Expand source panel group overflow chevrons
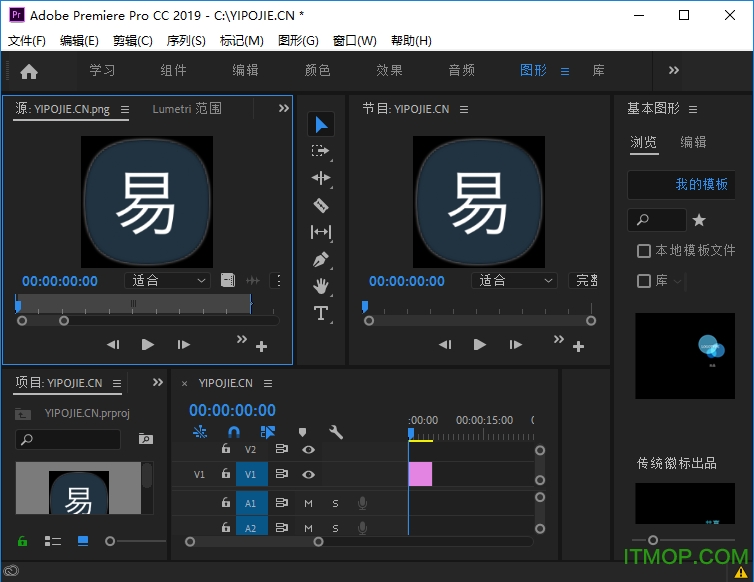 284,108
